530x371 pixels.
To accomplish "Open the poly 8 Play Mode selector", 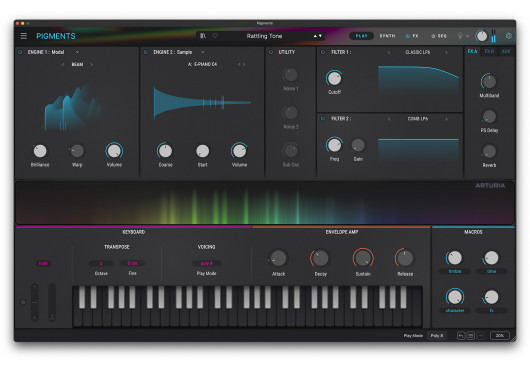I will tap(206, 263).
